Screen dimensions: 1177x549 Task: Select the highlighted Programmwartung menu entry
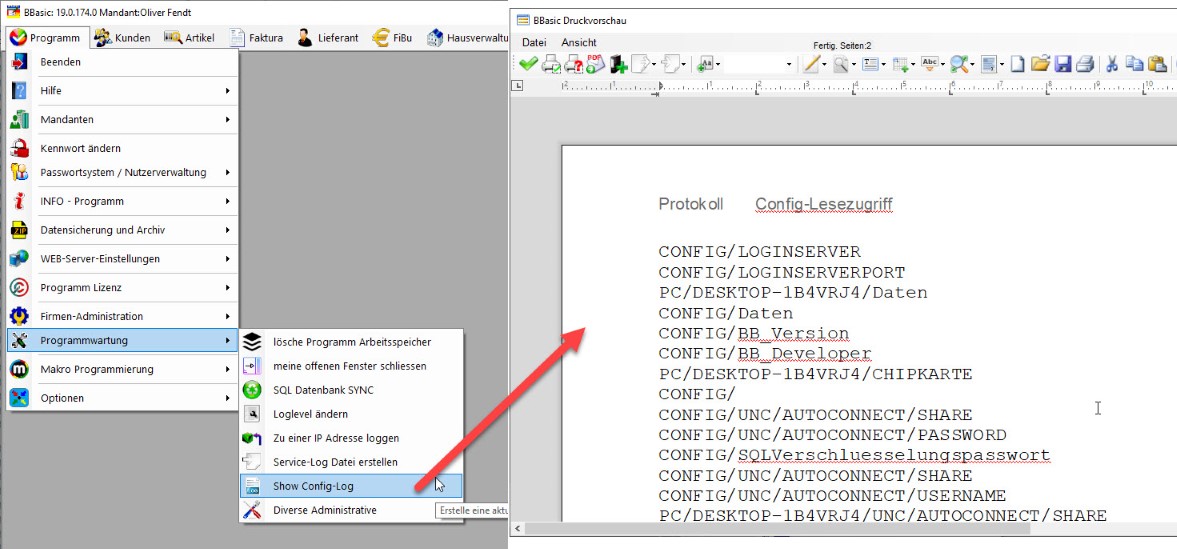pyautogui.click(x=123, y=341)
